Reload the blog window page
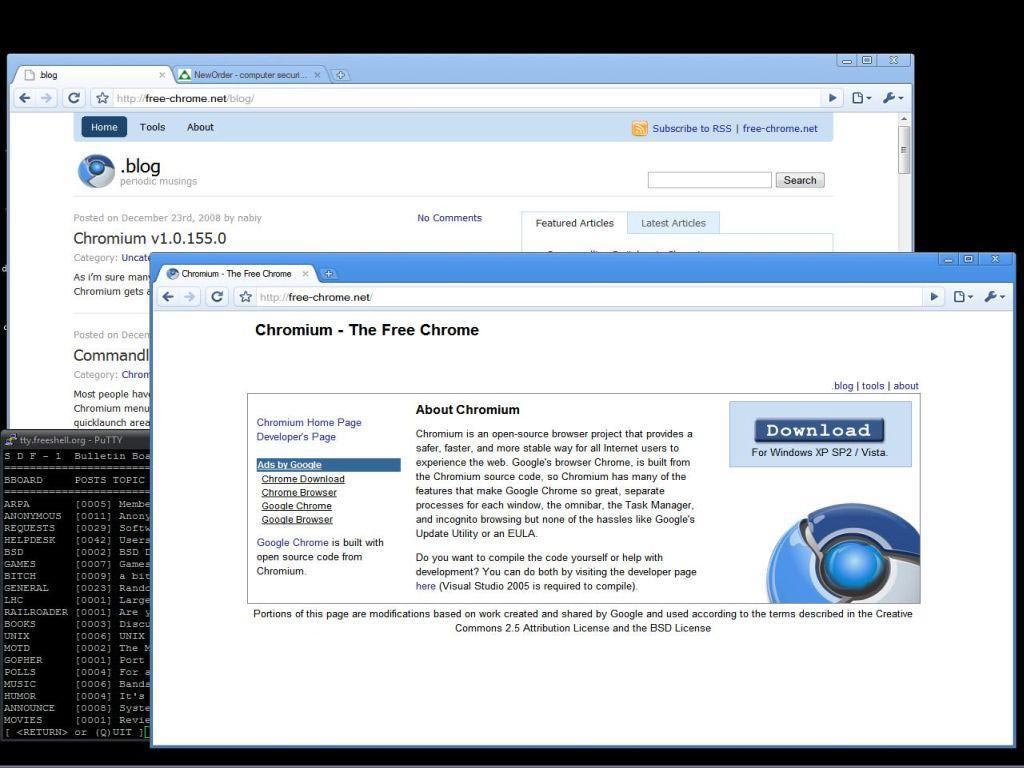 tap(74, 98)
